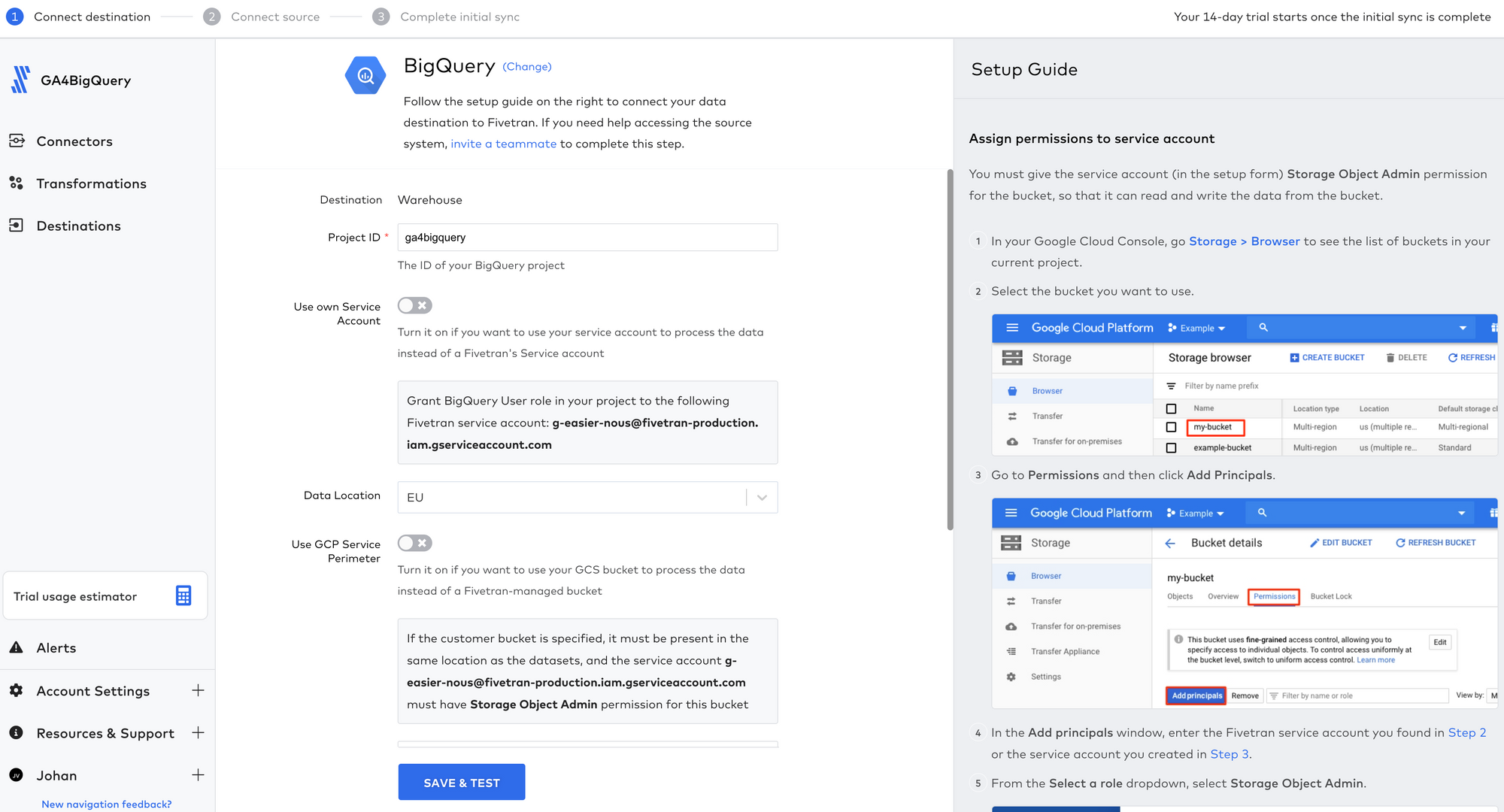Open Transformations in the sidebar
Screen dimensions: 1504x812
[x=91, y=183]
